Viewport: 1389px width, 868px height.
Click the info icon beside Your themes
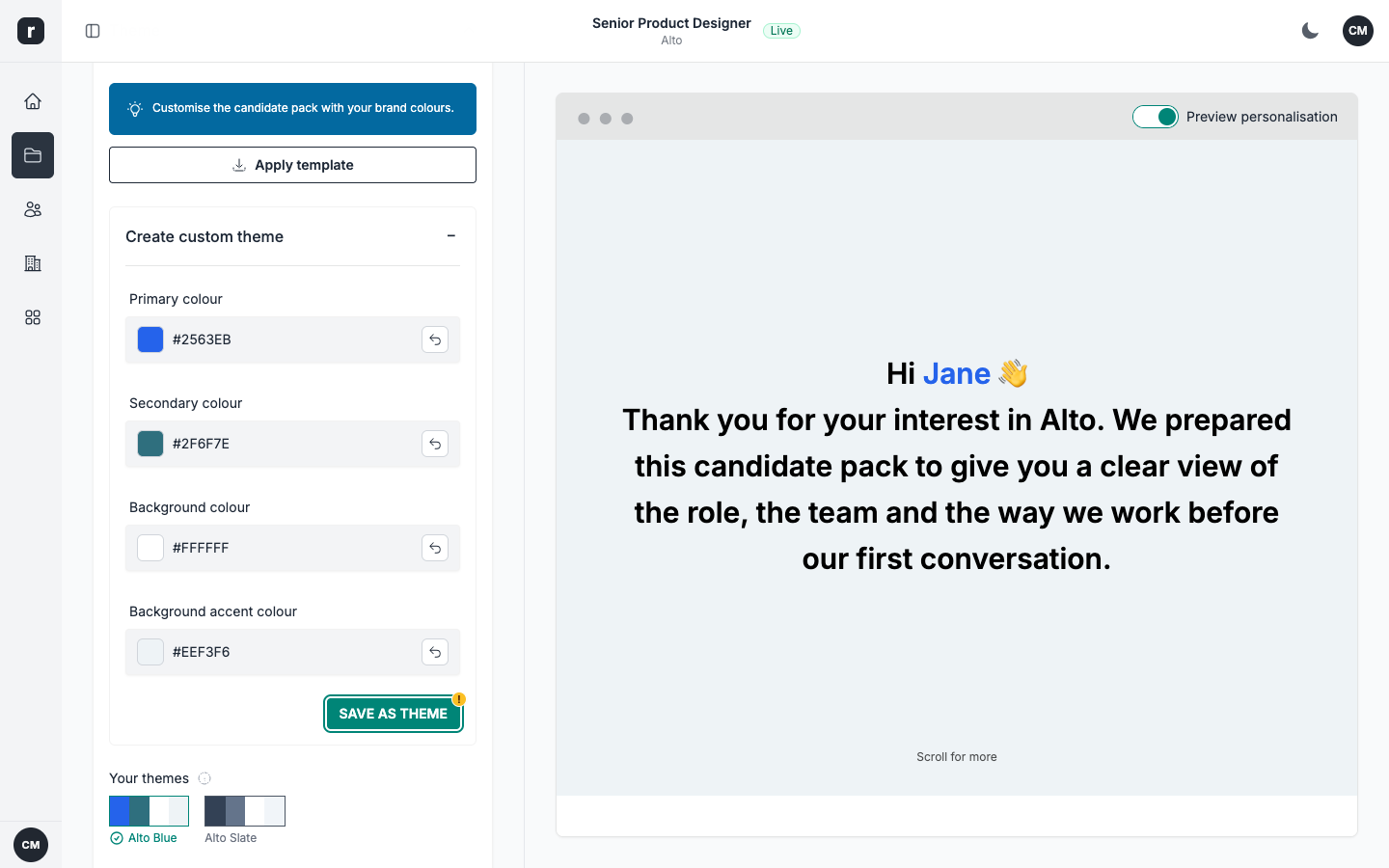coord(204,778)
